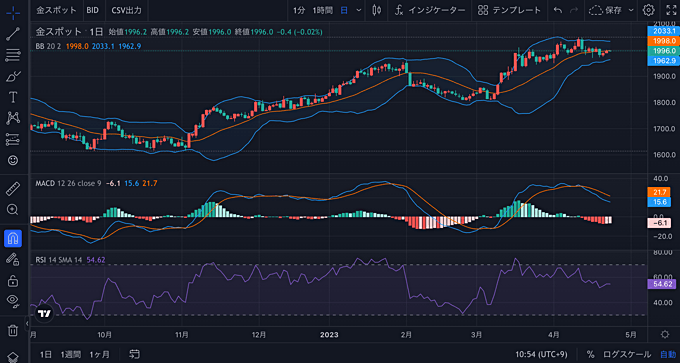Save the chart layout with 保存
This screenshot has width=680, height=363.
606,10
